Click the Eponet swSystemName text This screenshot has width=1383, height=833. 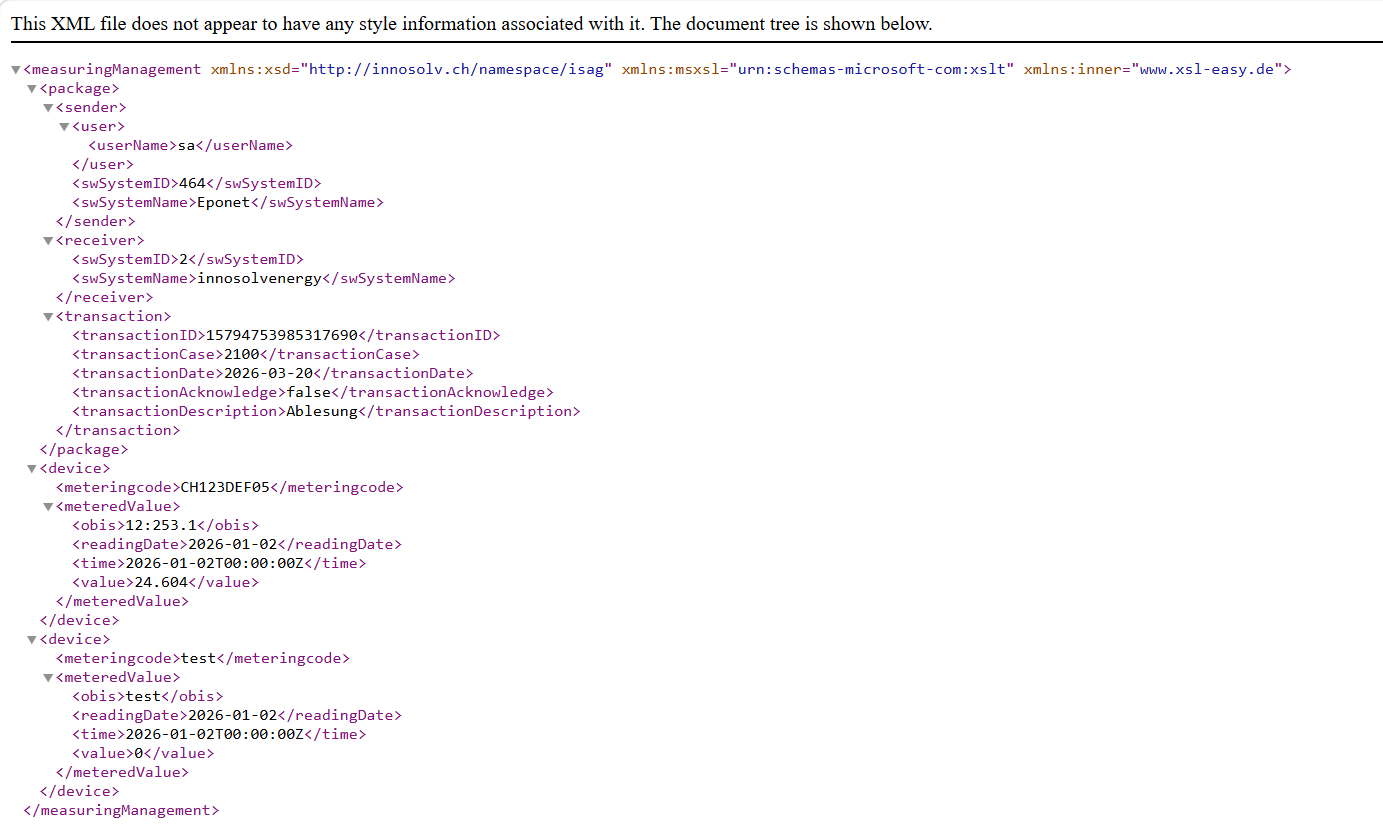(x=223, y=202)
